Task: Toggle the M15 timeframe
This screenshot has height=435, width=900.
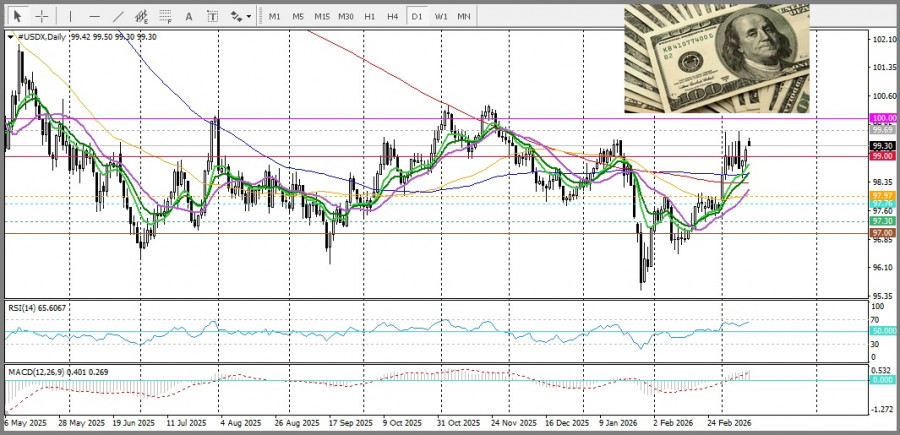Action: pyautogui.click(x=321, y=16)
